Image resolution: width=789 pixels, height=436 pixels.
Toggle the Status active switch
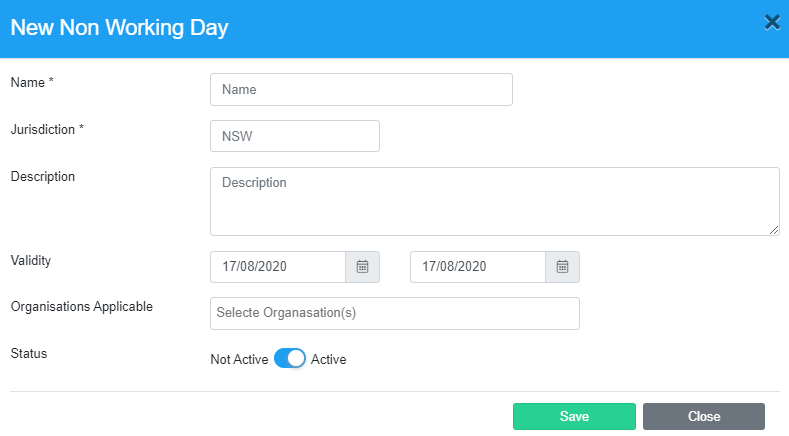(290, 359)
